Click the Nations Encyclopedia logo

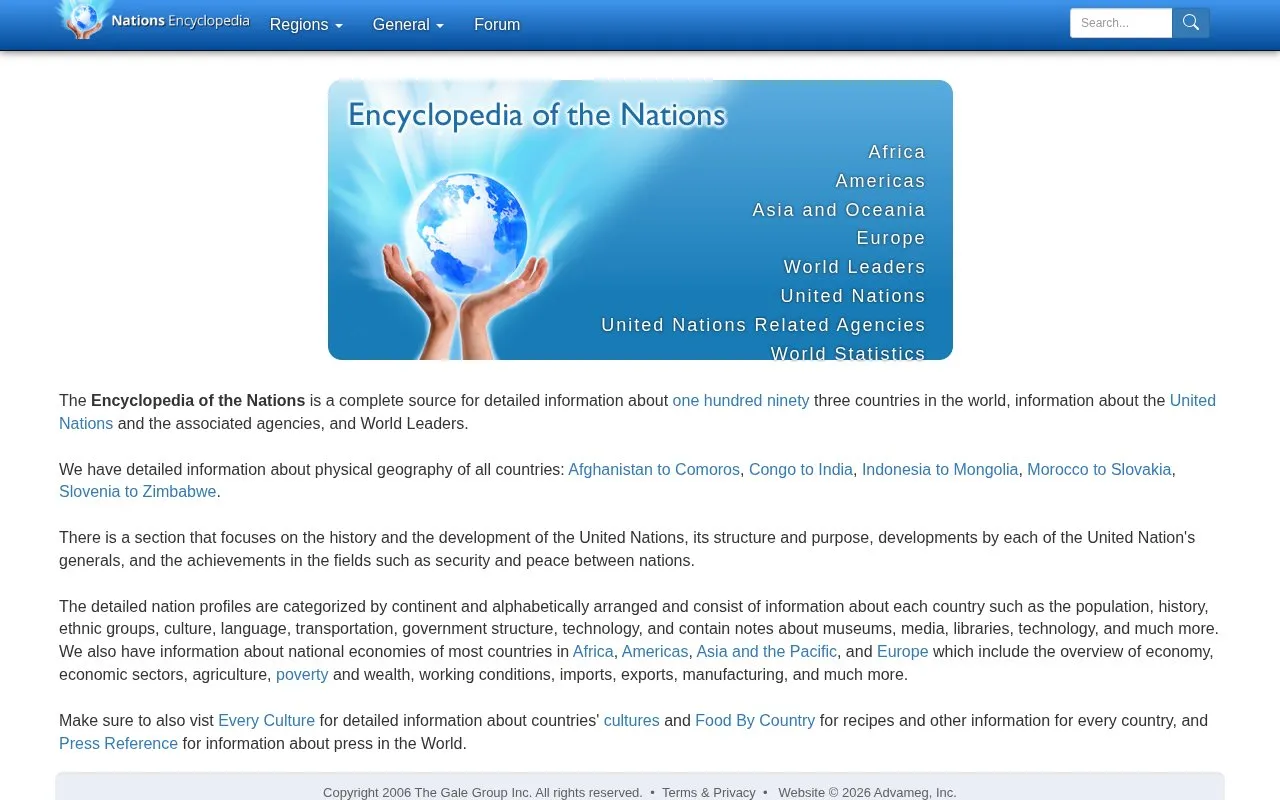pos(152,20)
